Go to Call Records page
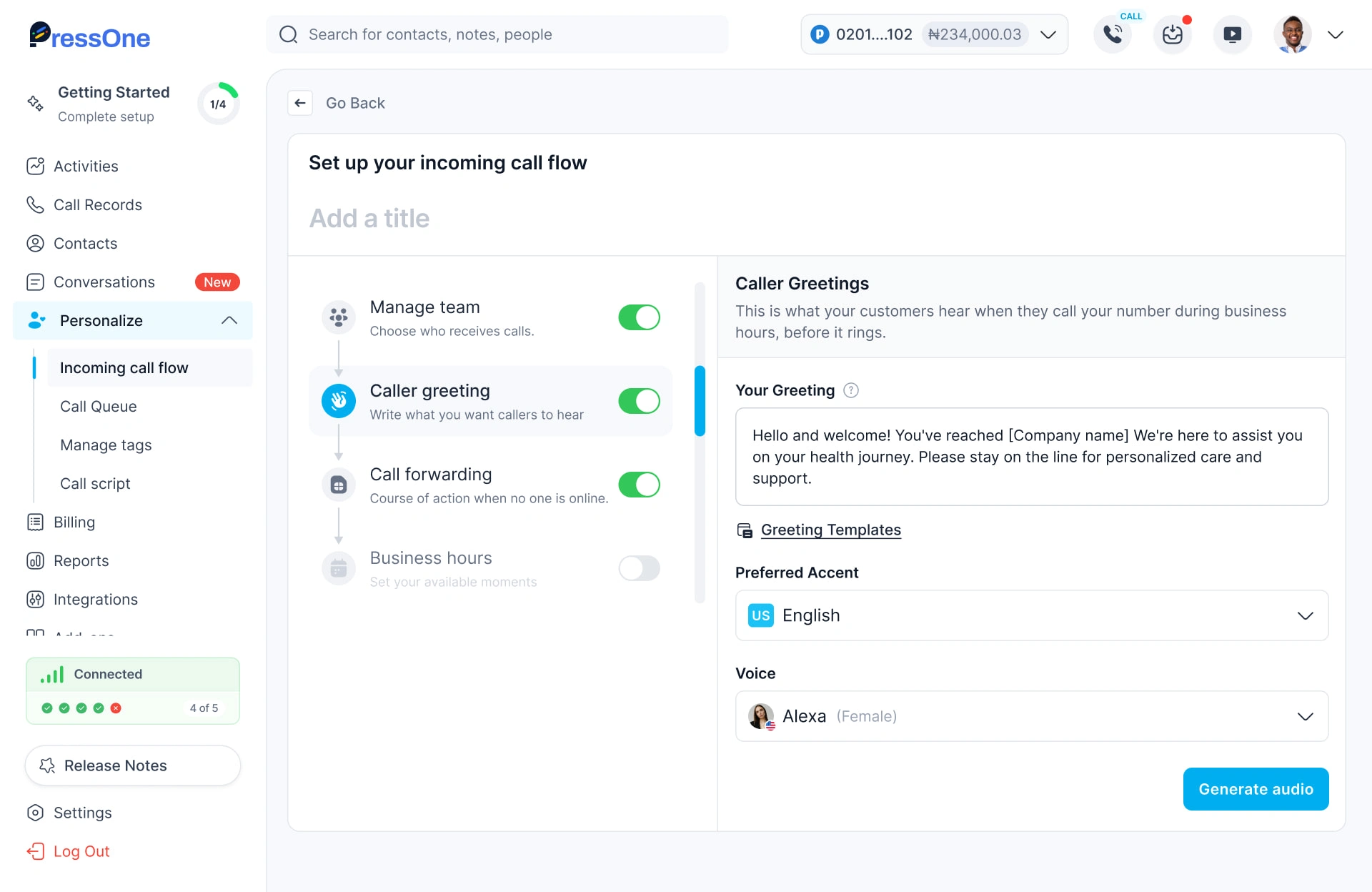Screen dimensions: 1372x892 tap(98, 204)
